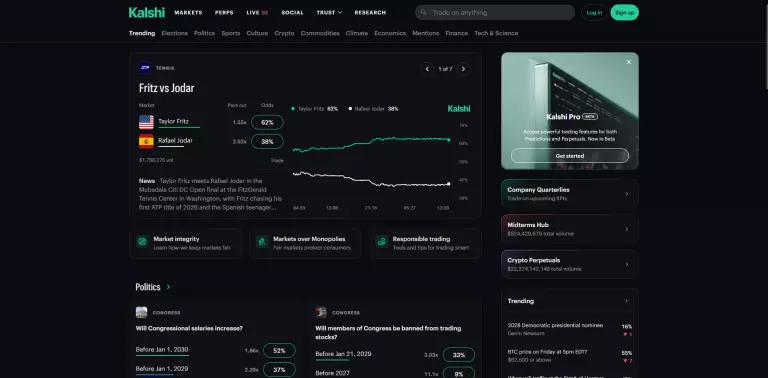Screen dimensions: 768x378
Task: Click the Sign up button
Action: pos(624,13)
